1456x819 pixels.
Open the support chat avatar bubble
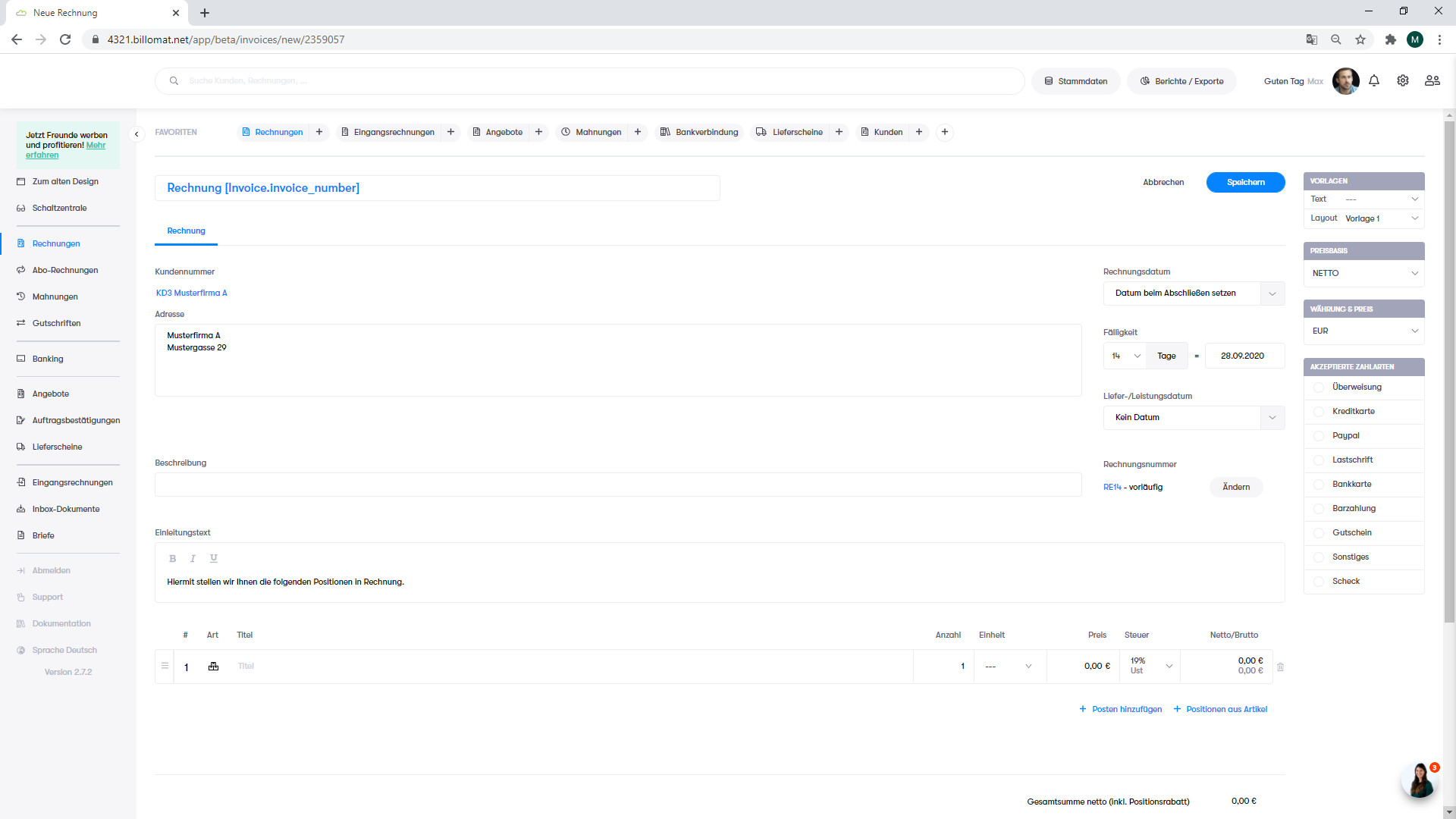tap(1419, 780)
